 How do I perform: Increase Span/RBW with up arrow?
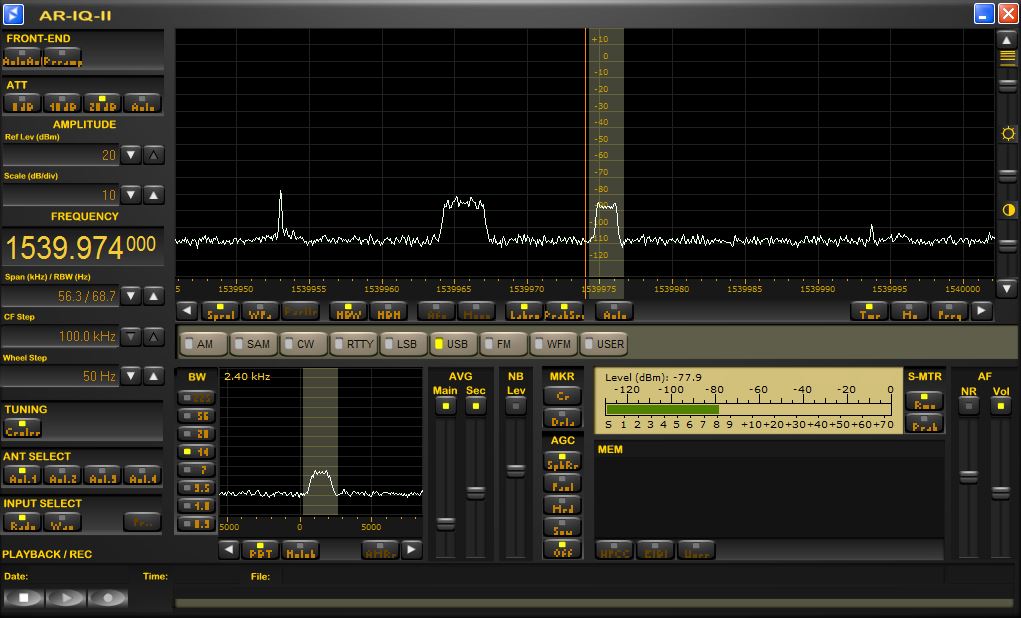[x=154, y=296]
